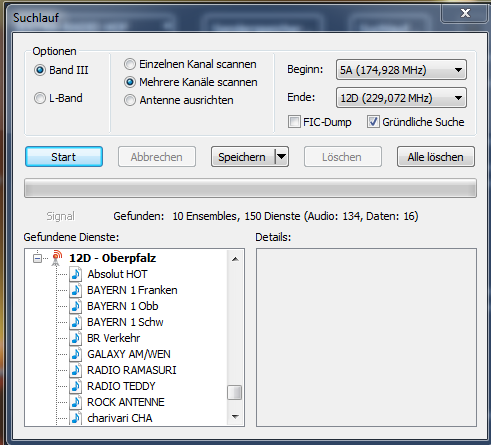
Task: Enable the FIC-Dump checkbox
Action: [294, 122]
